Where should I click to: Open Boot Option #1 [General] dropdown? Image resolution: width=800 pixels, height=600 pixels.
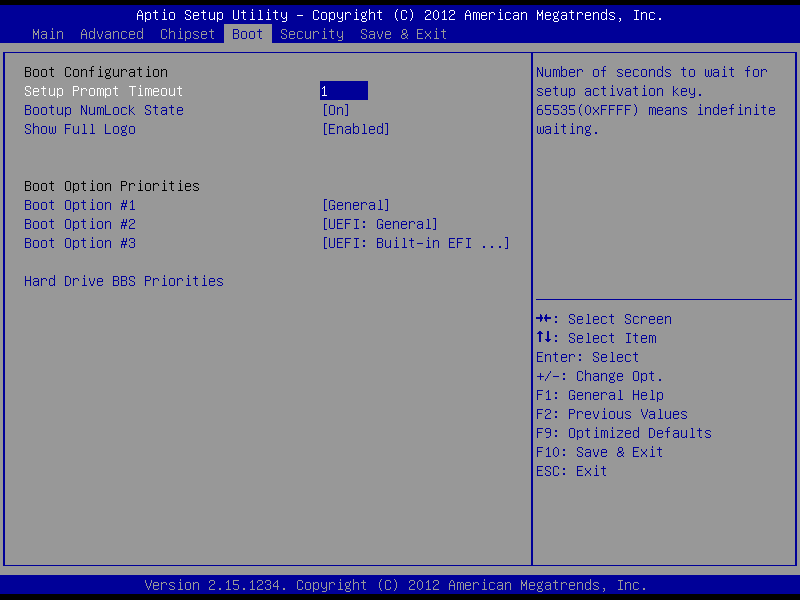point(356,205)
